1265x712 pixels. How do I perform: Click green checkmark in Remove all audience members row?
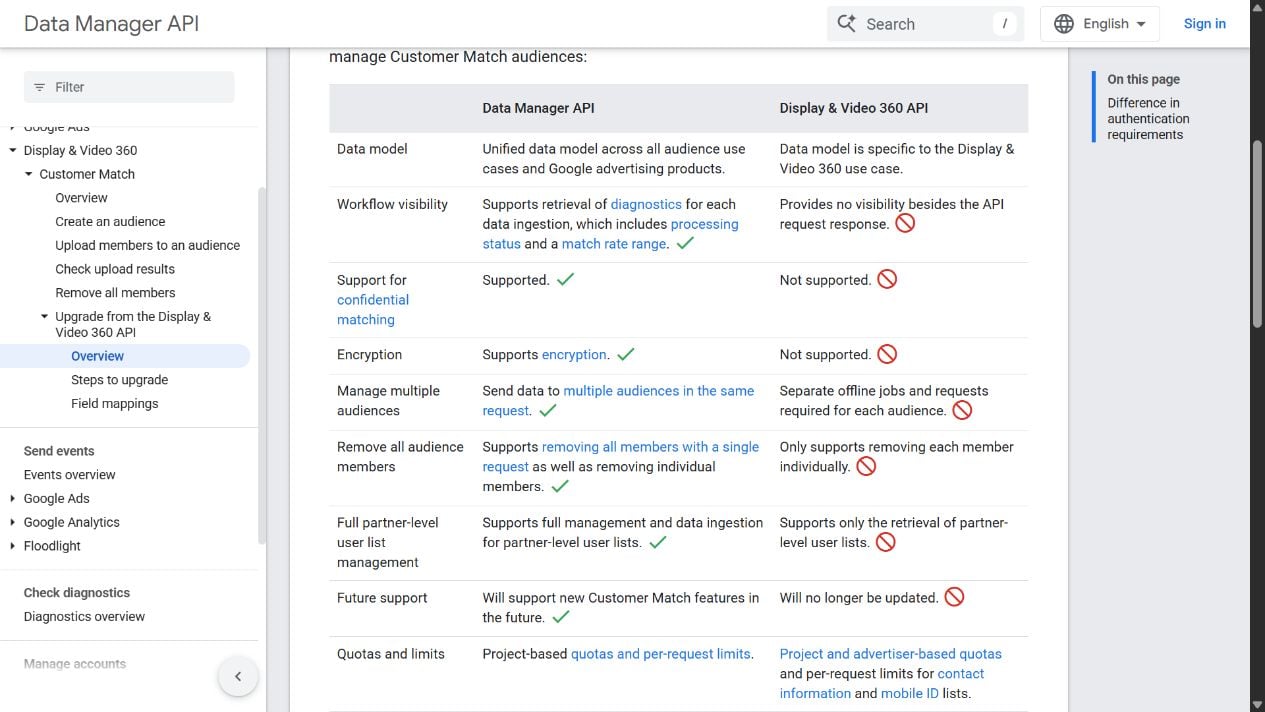(x=560, y=486)
